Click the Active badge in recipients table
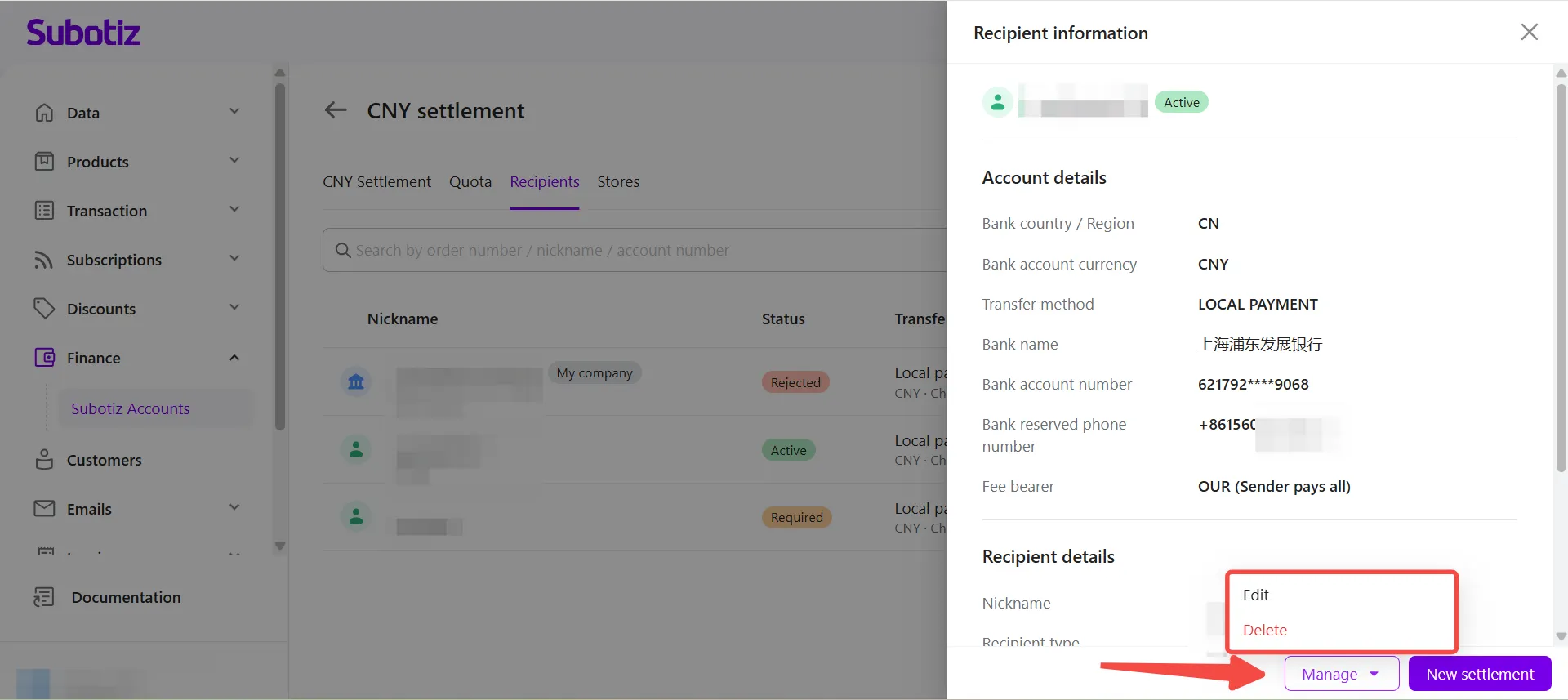This screenshot has height=700, width=1568. tap(789, 450)
